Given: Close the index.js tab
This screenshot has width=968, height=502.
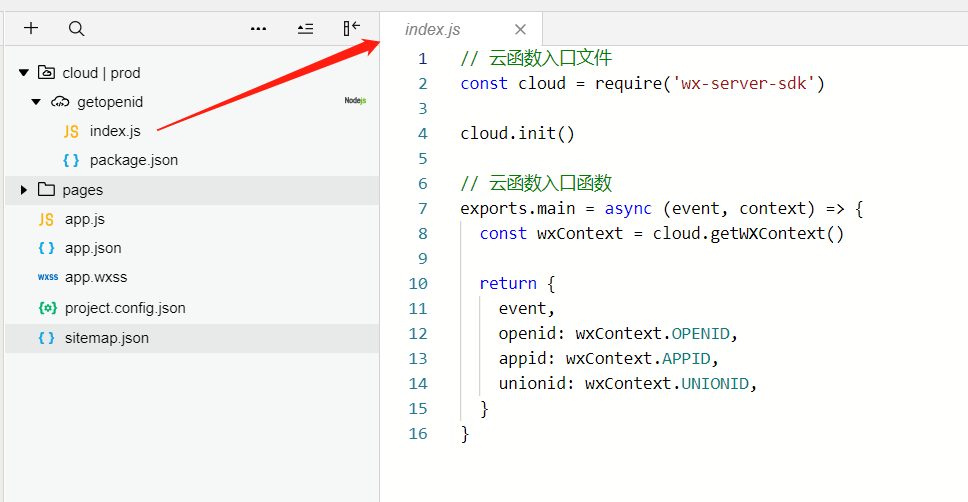Looking at the screenshot, I should pos(520,29).
